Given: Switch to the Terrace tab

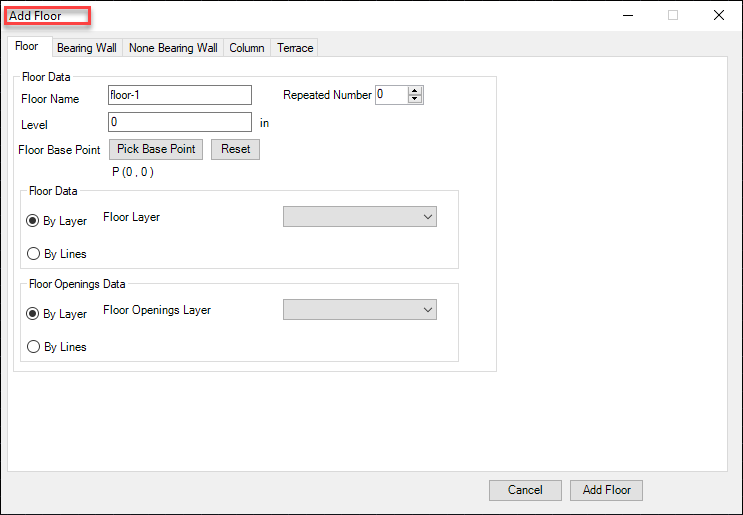Looking at the screenshot, I should coord(295,48).
